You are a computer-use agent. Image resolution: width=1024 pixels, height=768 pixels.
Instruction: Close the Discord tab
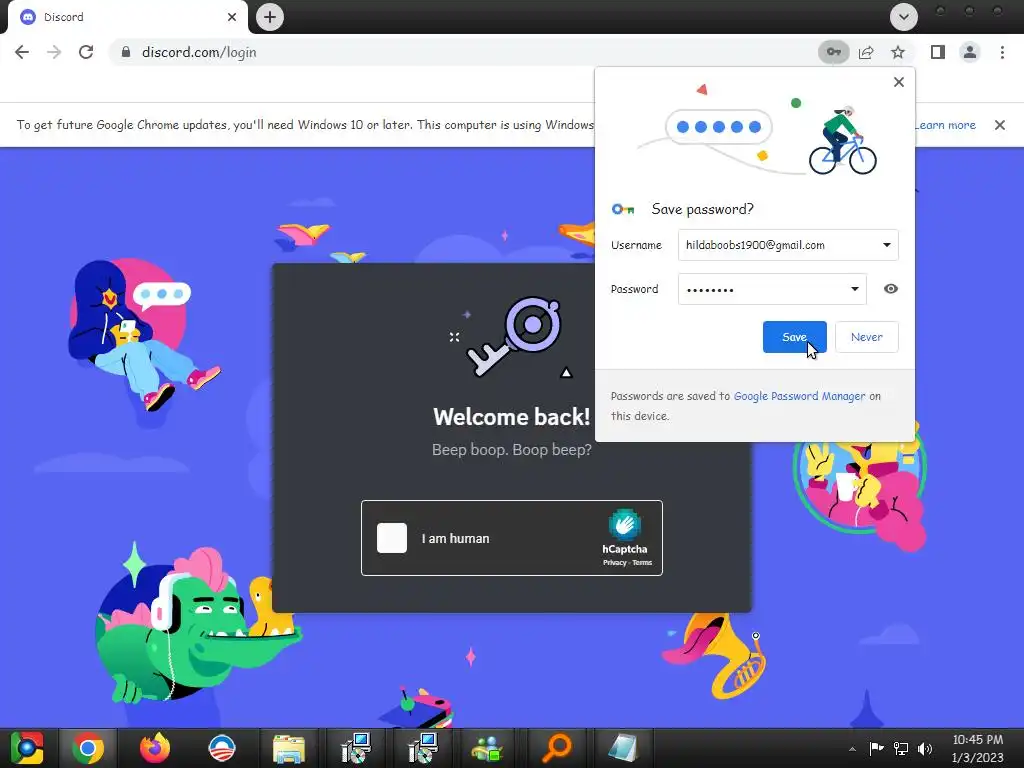pos(232,17)
